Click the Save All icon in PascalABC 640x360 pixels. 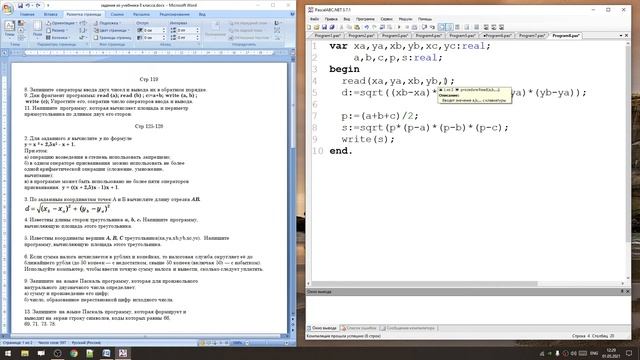(332, 27)
